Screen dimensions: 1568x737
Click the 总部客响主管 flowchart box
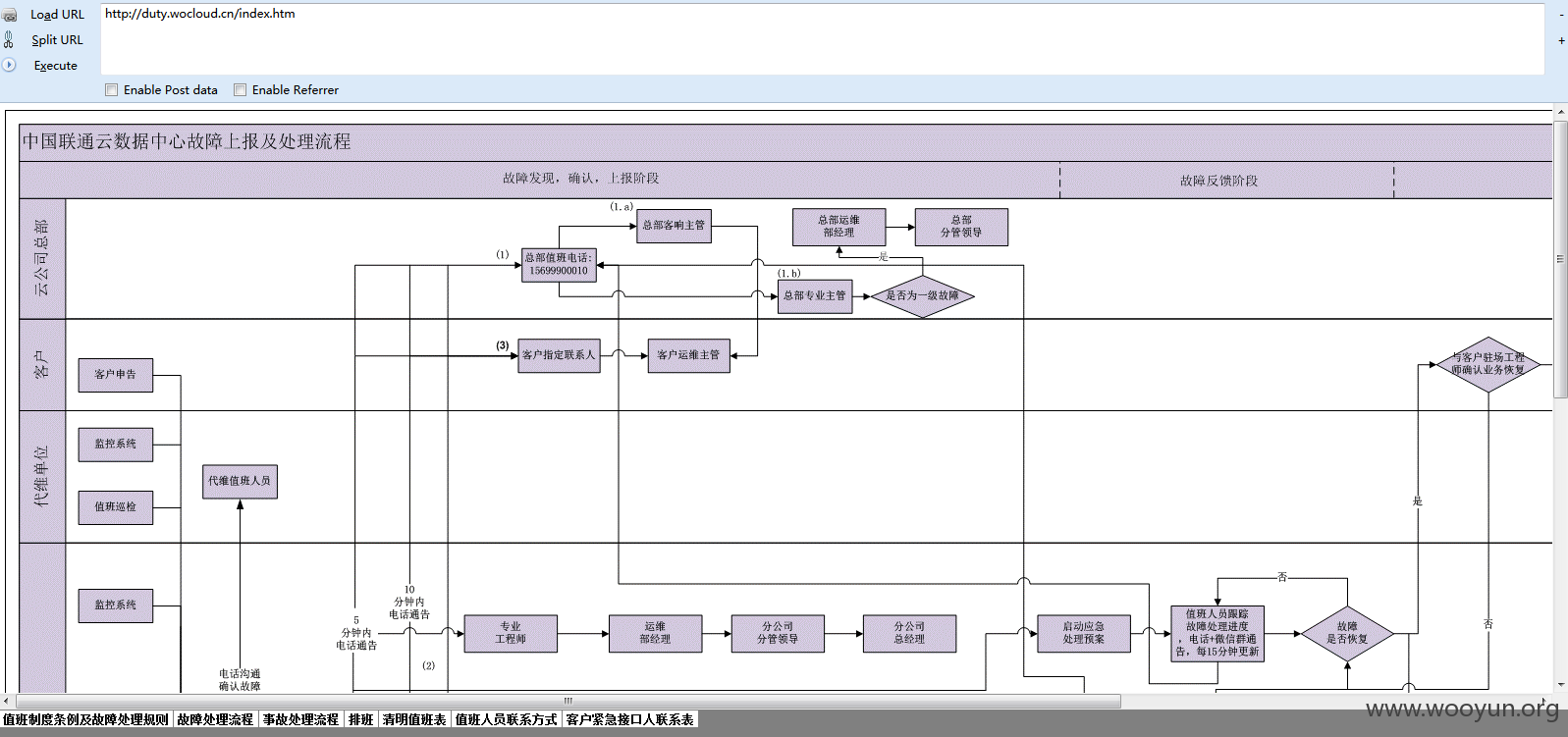[x=674, y=226]
